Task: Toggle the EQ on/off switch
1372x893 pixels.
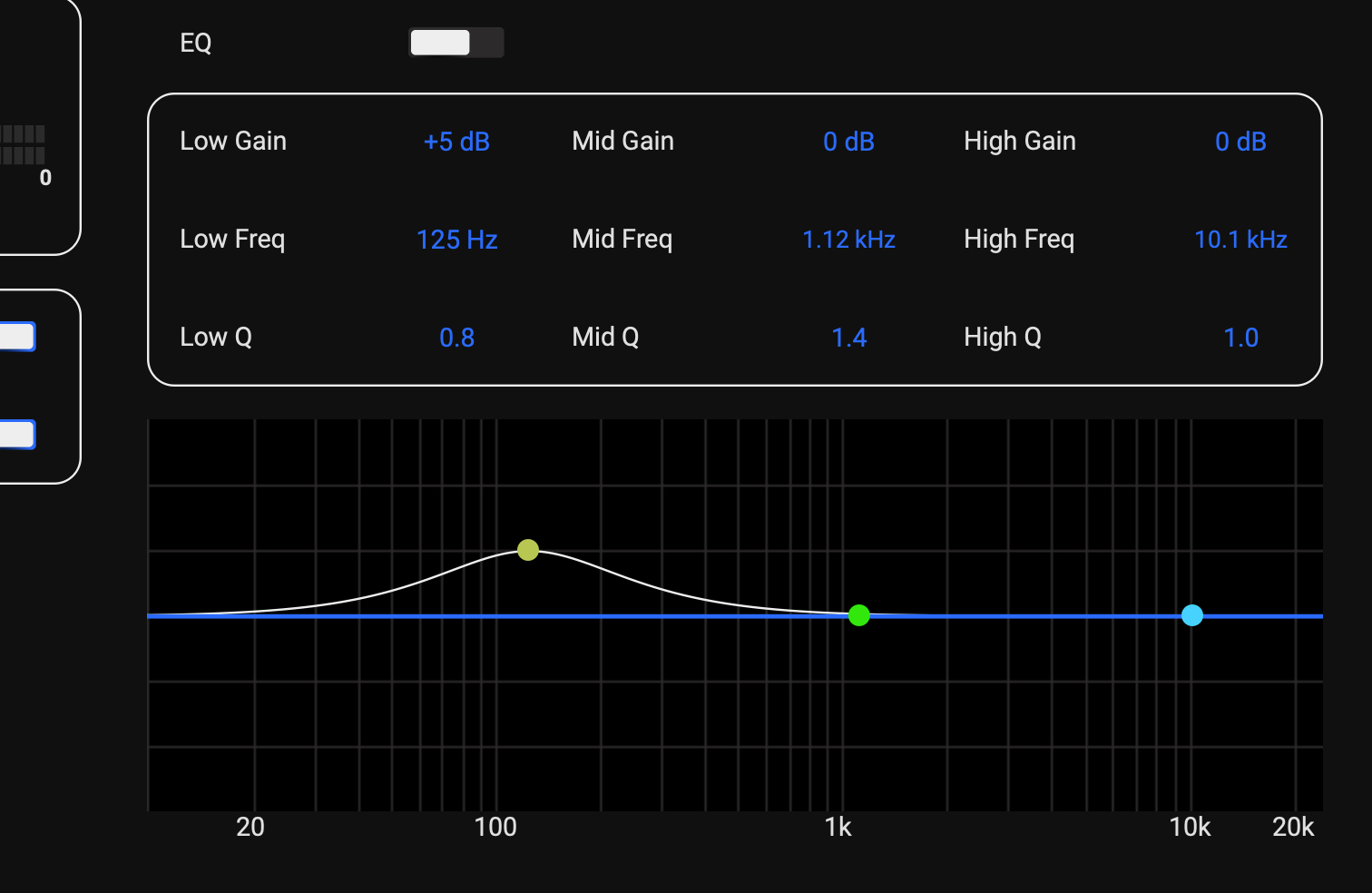Action: coord(456,43)
